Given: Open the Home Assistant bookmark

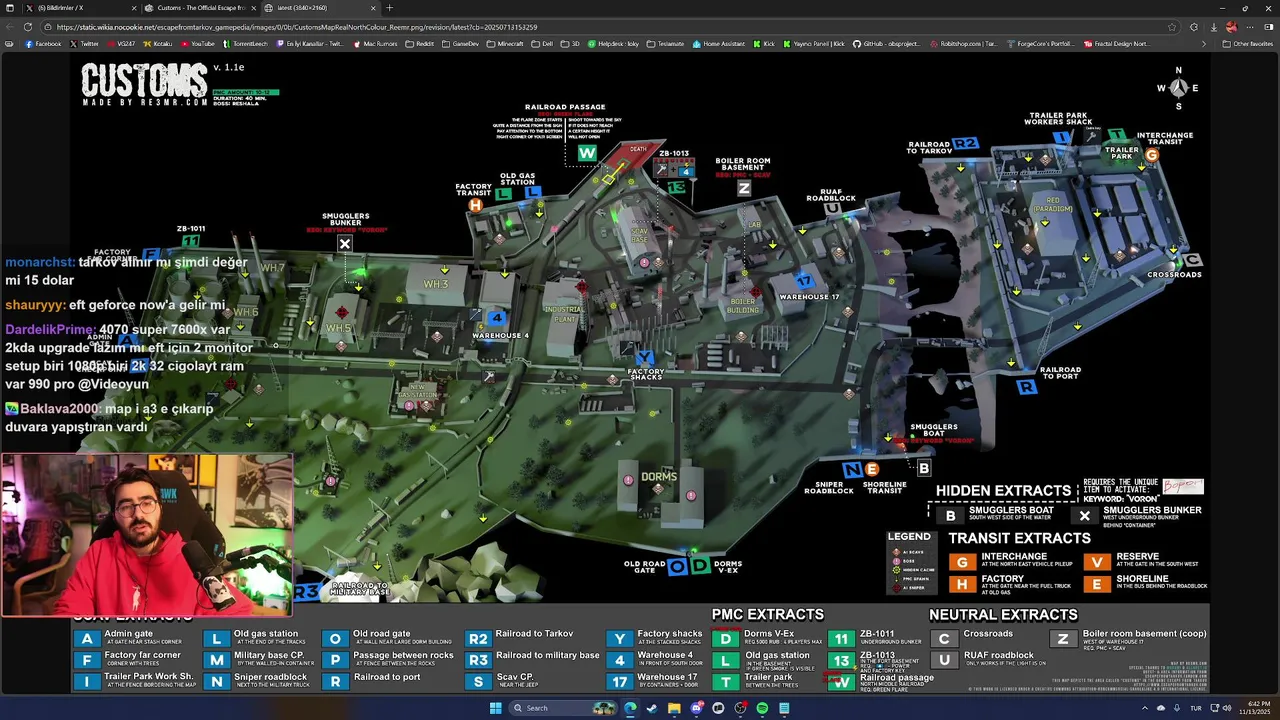Looking at the screenshot, I should (x=719, y=44).
